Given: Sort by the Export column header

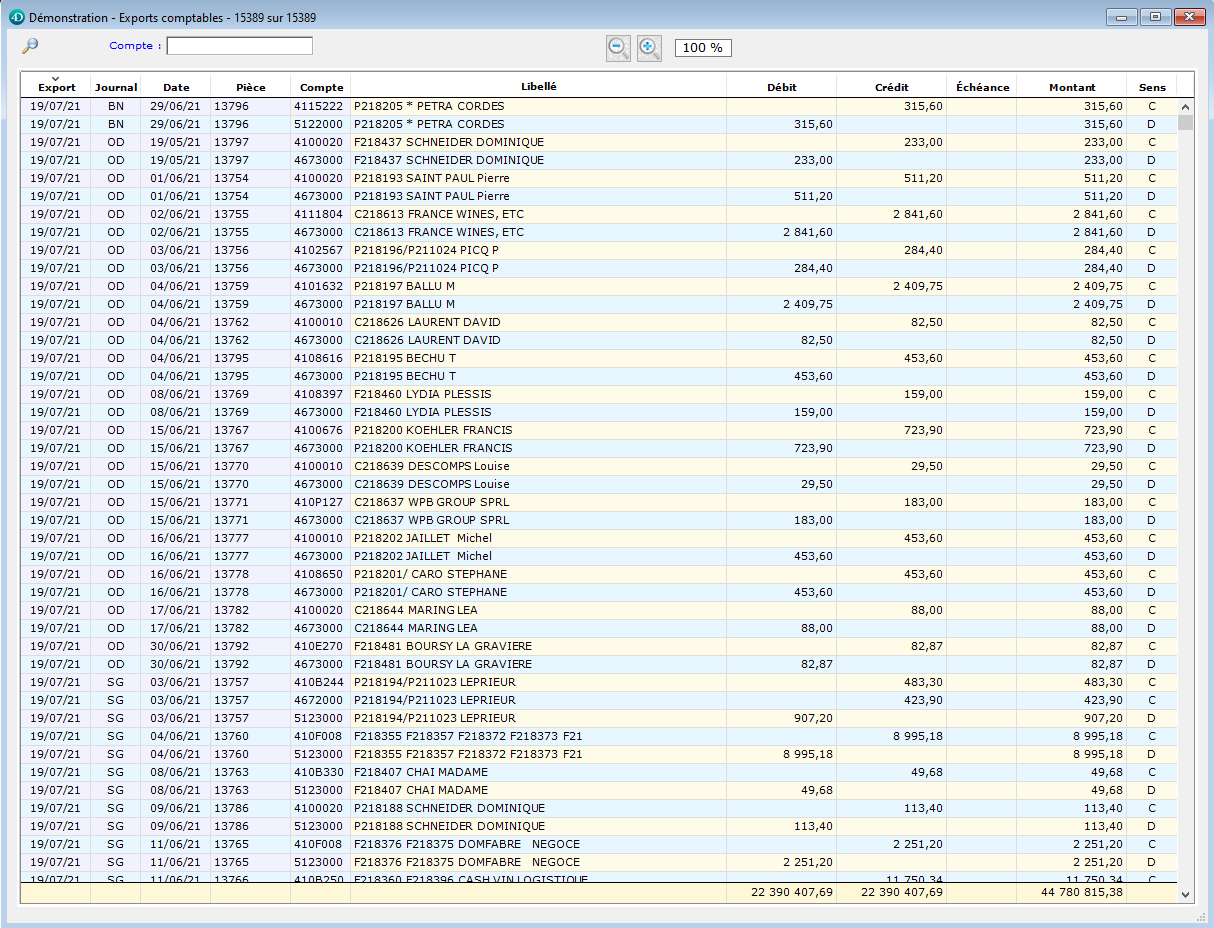Looking at the screenshot, I should pos(56,87).
